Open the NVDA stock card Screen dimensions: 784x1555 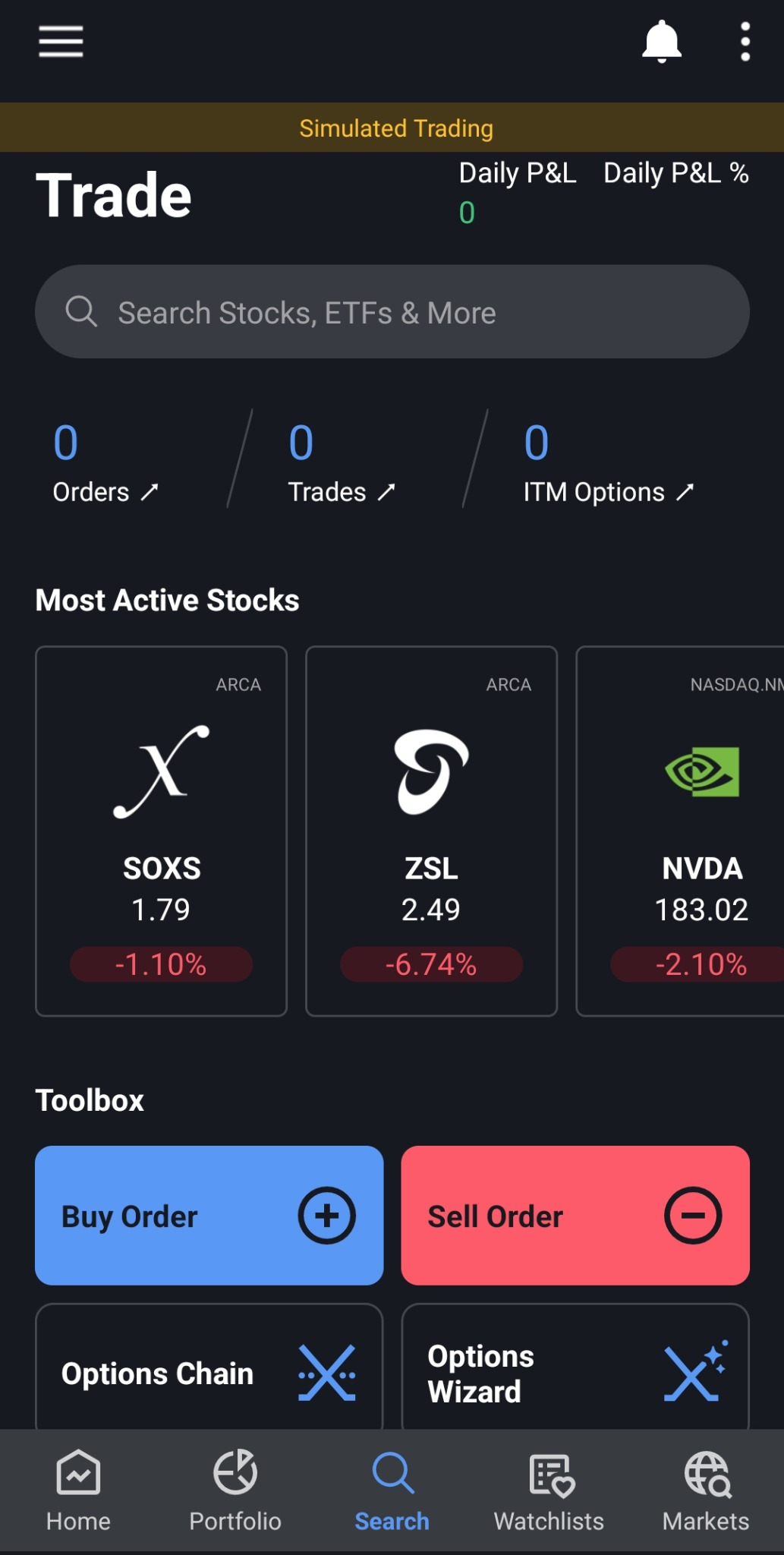tap(680, 831)
